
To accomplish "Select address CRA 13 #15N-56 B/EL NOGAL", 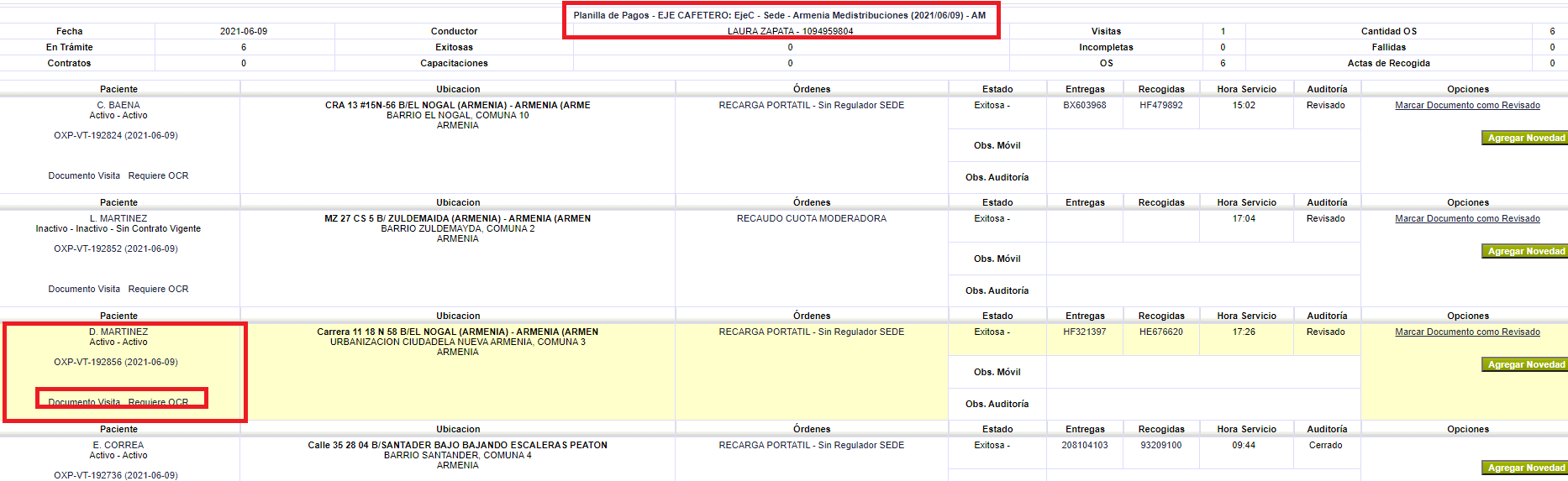I will (x=458, y=106).
